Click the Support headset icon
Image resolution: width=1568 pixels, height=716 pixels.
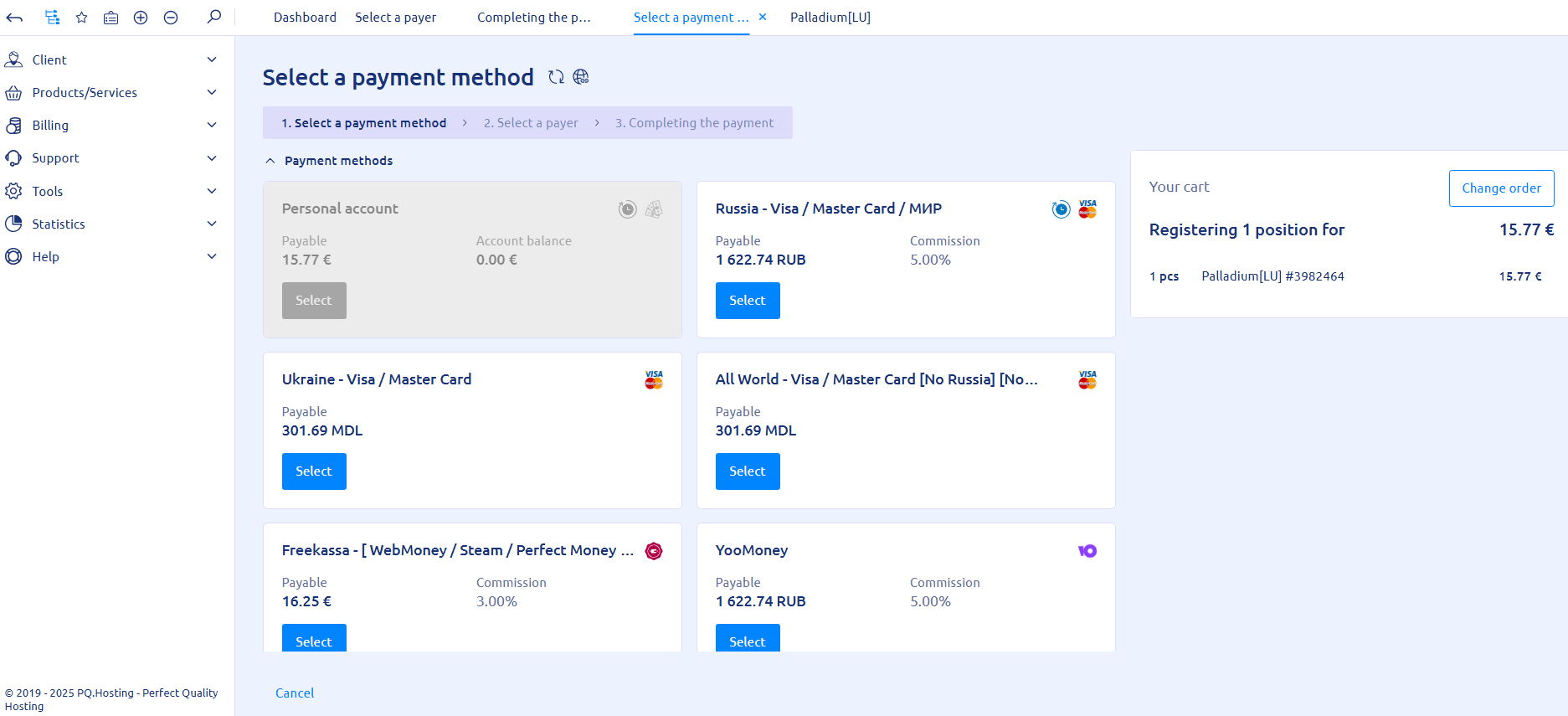tap(13, 158)
